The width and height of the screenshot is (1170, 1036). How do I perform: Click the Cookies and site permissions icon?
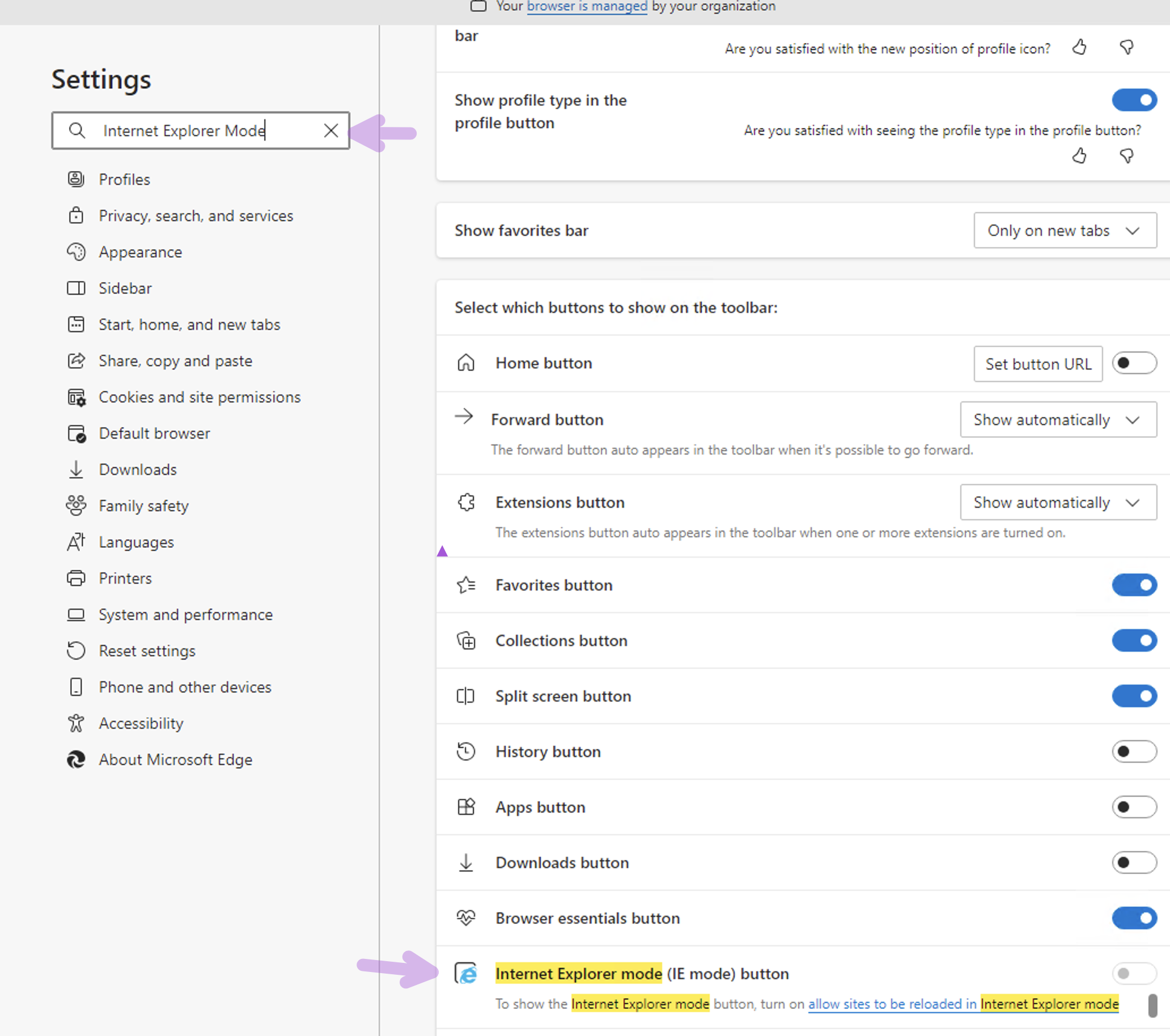tap(76, 397)
